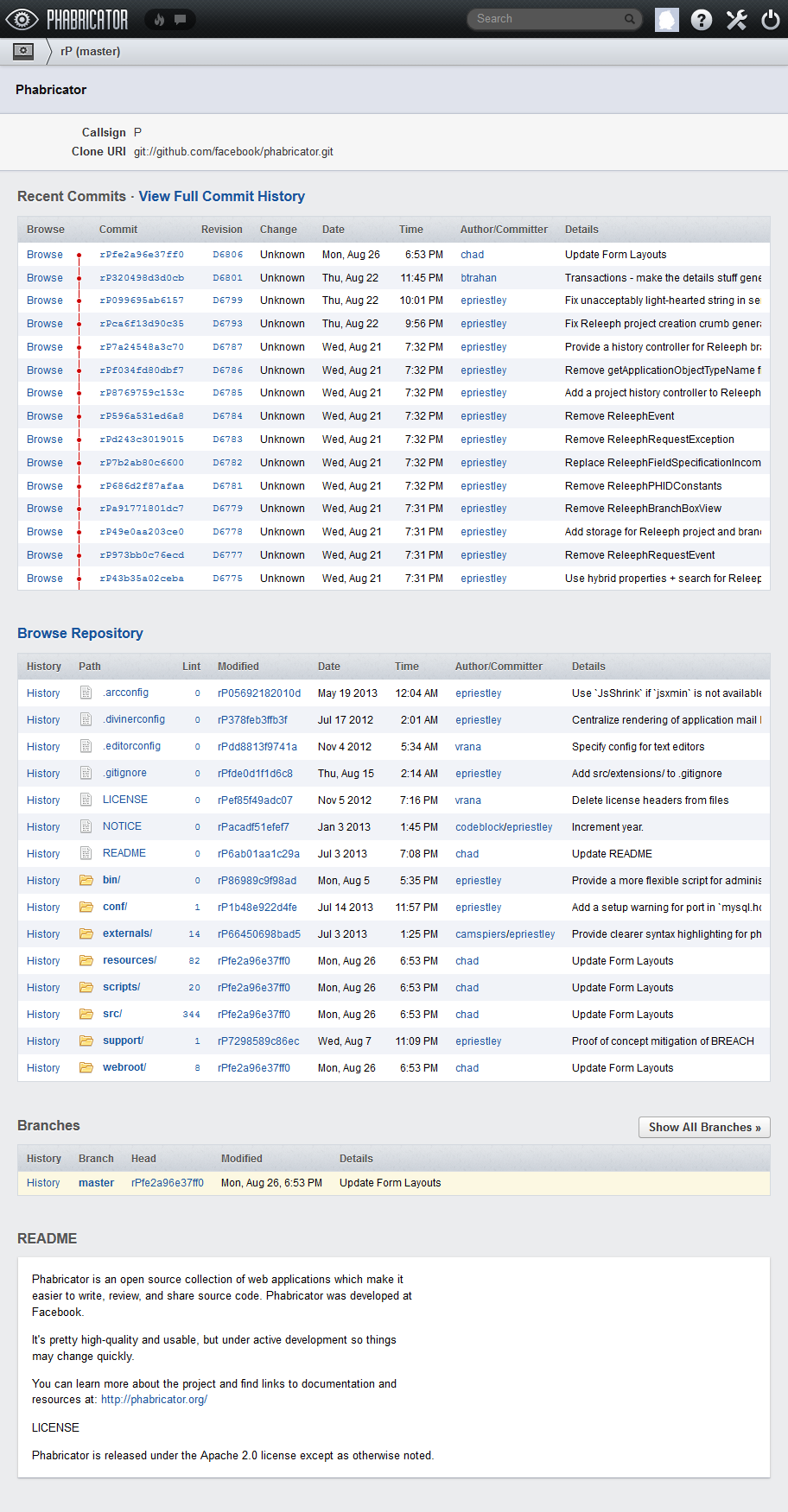
Task: Open the master branch link
Action: point(96,1183)
